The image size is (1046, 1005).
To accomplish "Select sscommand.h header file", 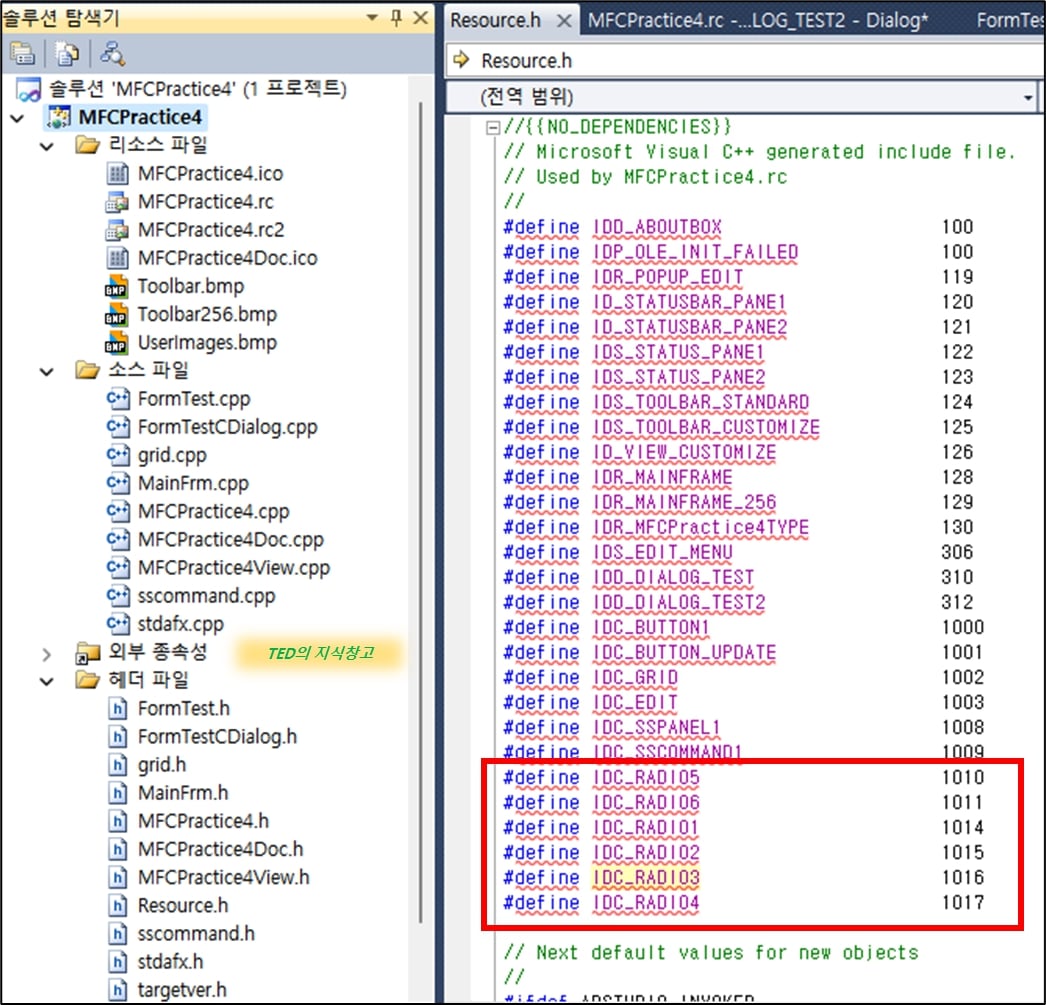I will click(195, 934).
